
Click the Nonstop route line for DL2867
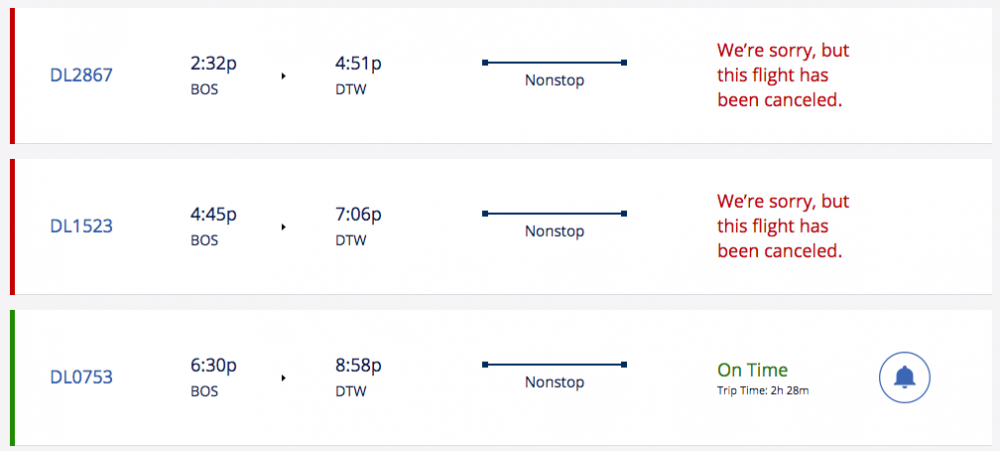tap(554, 63)
